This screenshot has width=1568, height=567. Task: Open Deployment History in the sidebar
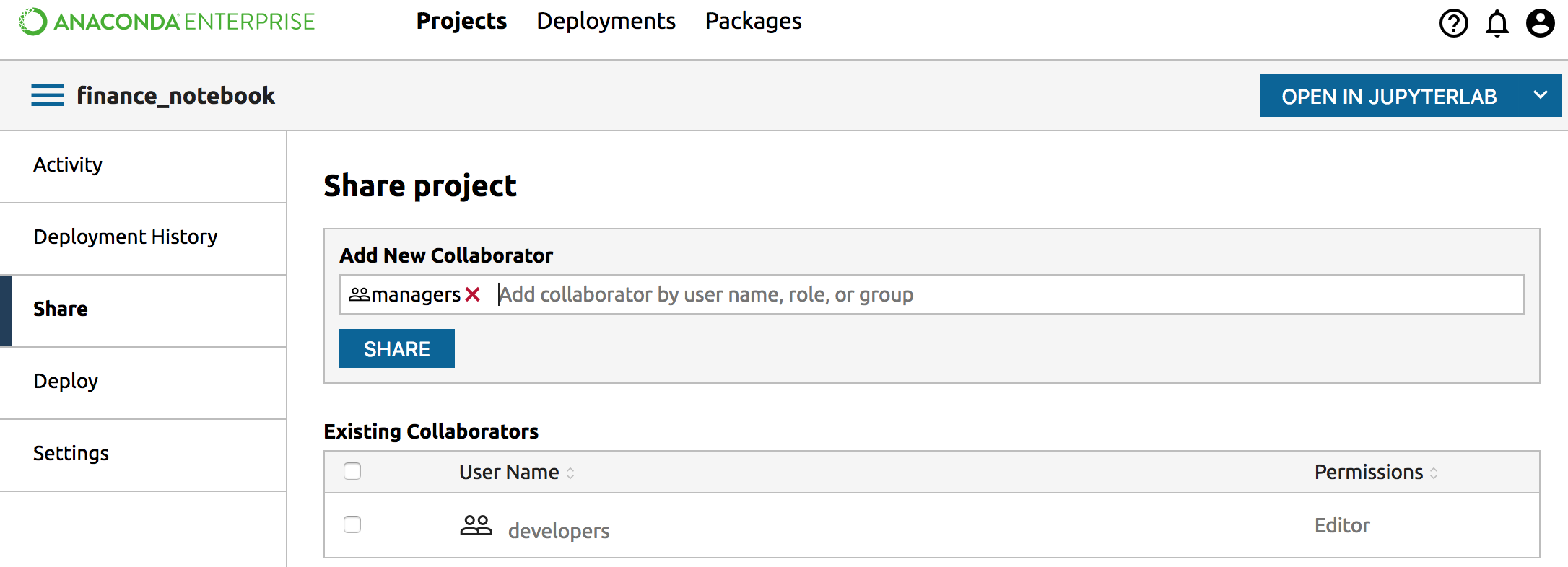[x=125, y=237]
